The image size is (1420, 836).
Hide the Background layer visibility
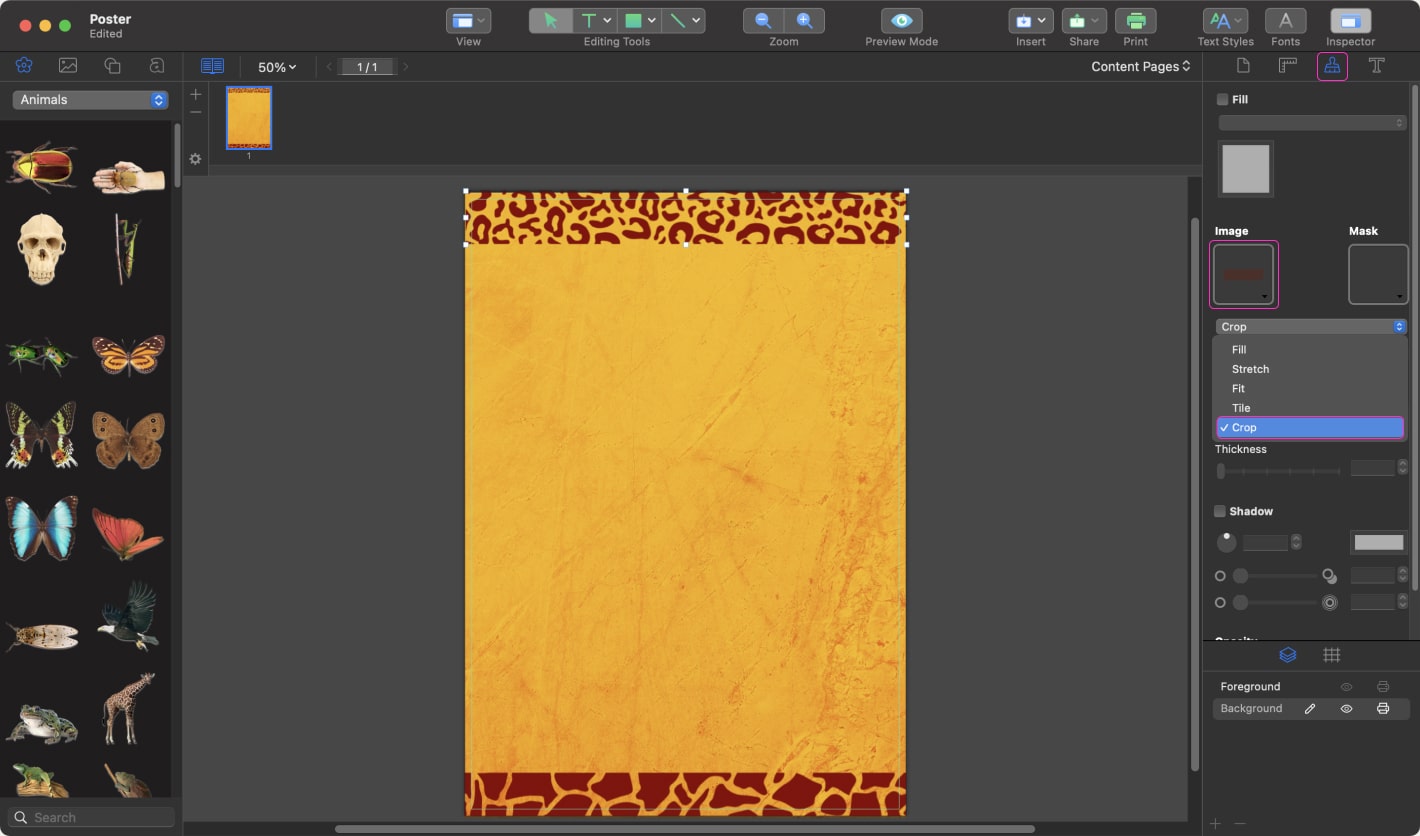tap(1347, 708)
